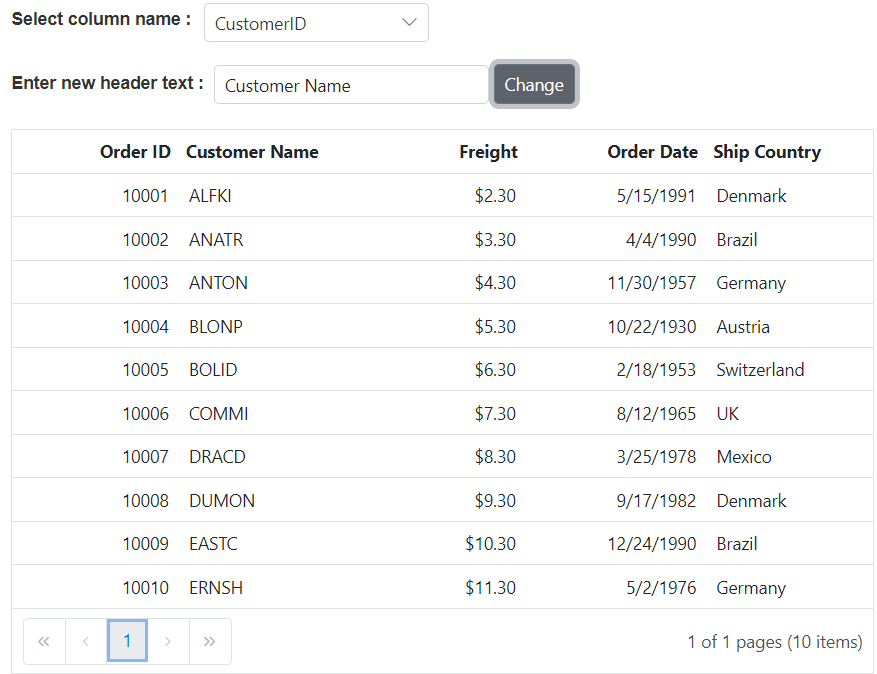Viewport: 877px width, 674px height.
Task: Click freight value $7.30
Action: [495, 413]
